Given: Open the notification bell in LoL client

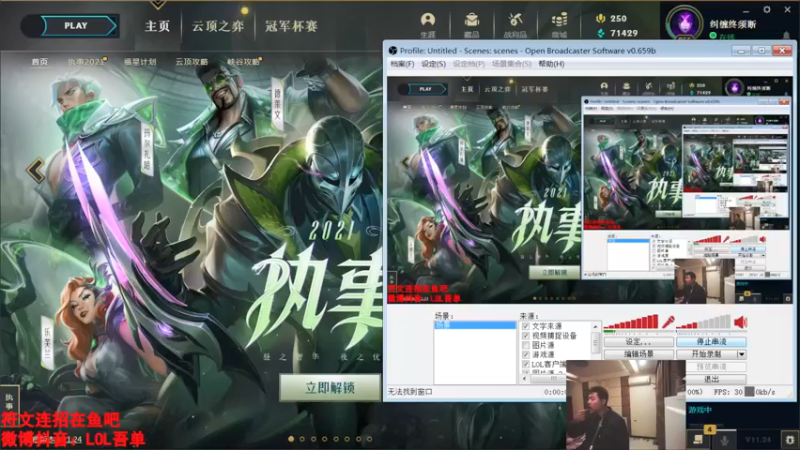Looking at the screenshot, I should tap(786, 36).
